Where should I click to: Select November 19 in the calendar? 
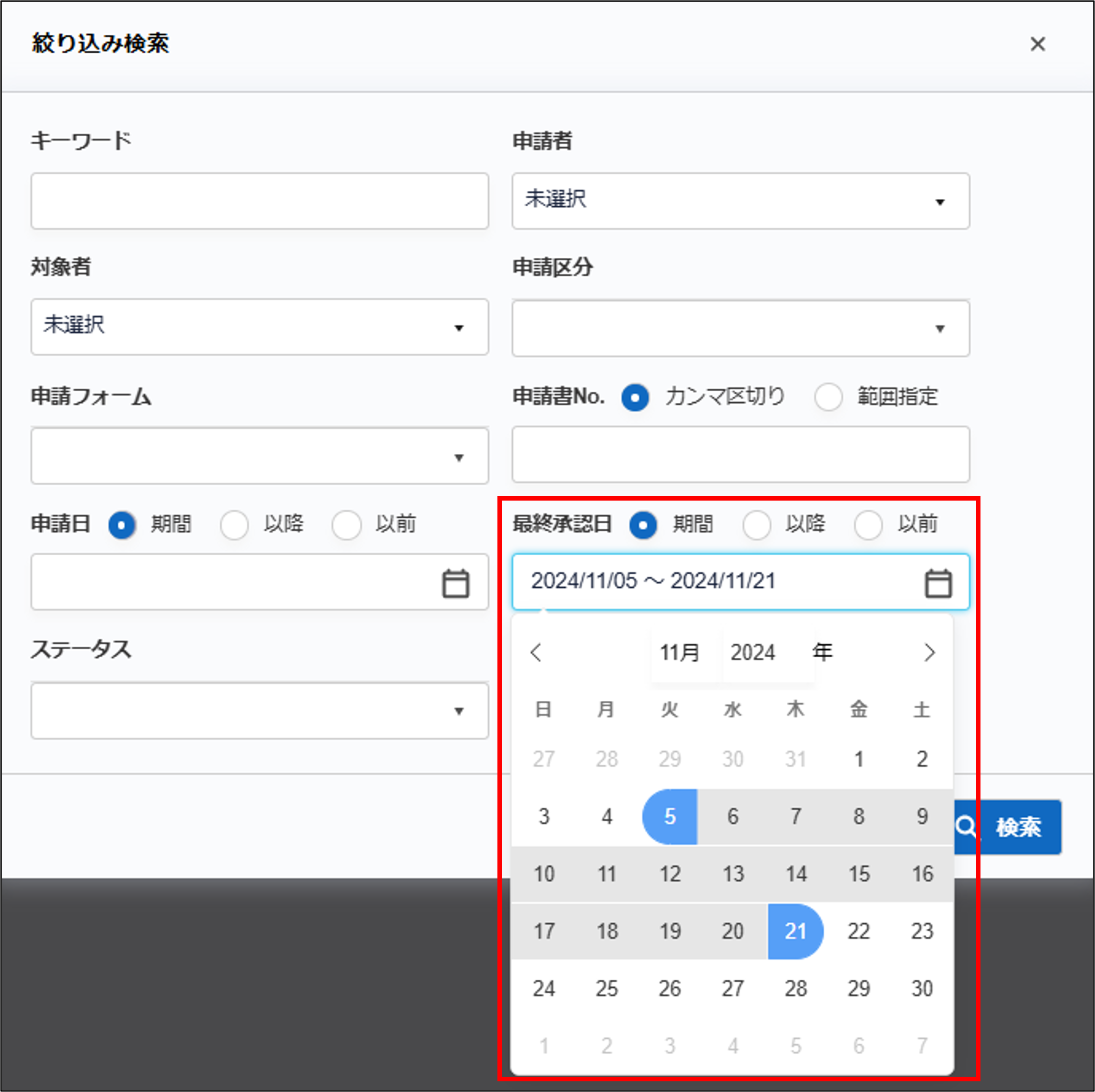coord(669,931)
